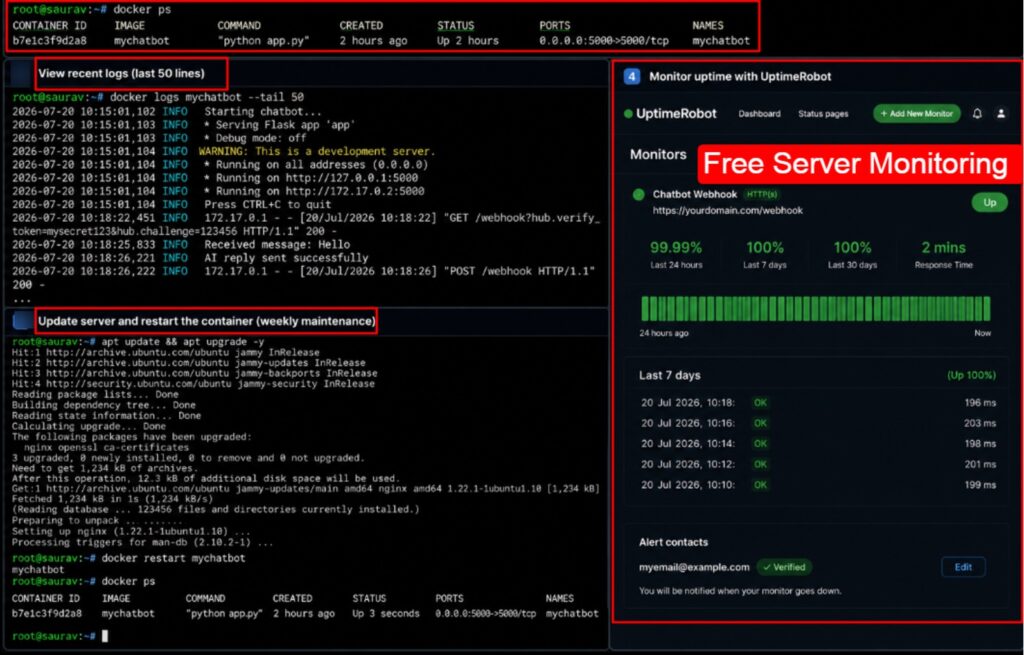Viewport: 1024px width, 655px height.
Task: Click the Update server and restart heading
Action: click(x=206, y=321)
